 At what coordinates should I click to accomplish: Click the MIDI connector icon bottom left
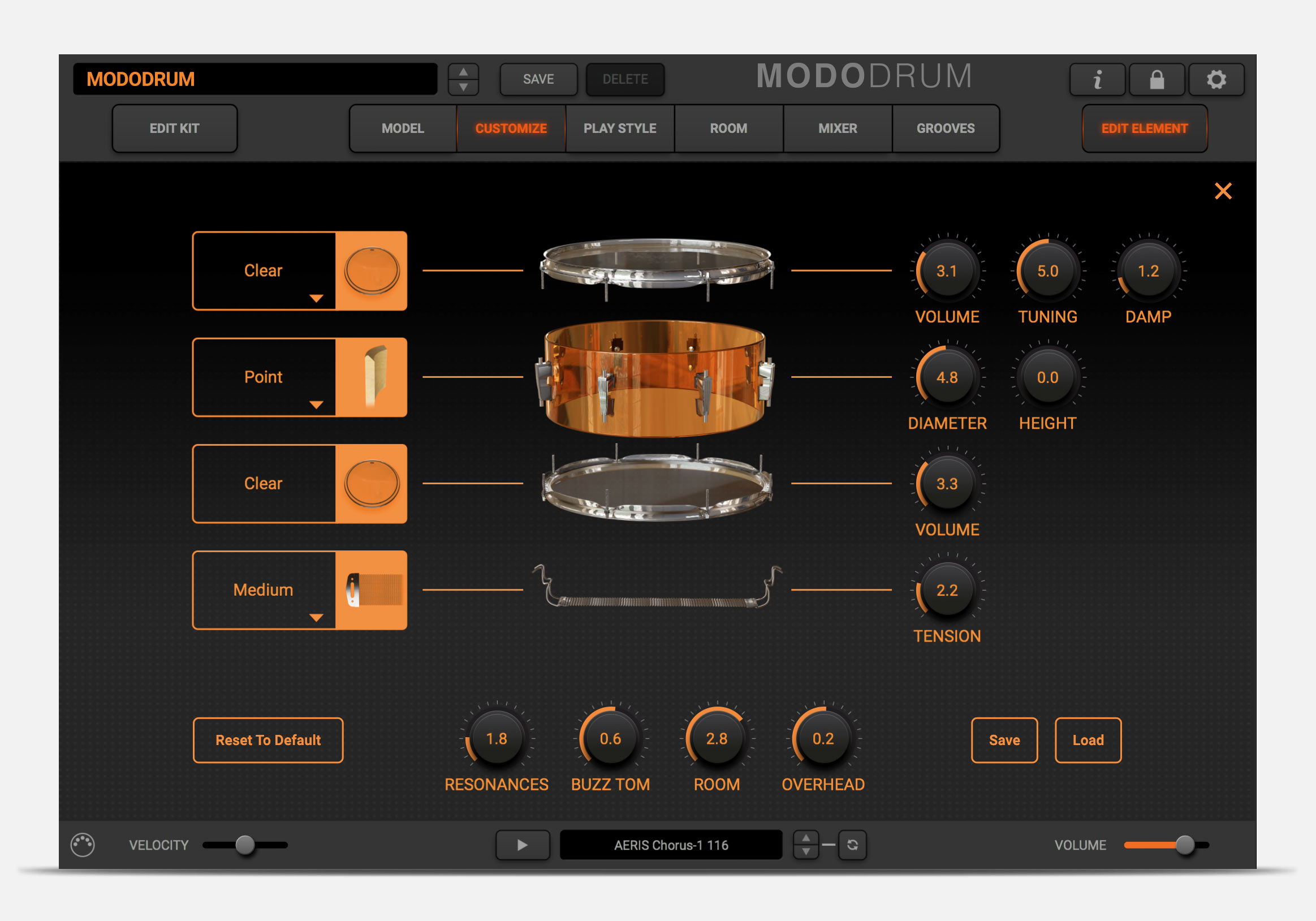[x=82, y=845]
